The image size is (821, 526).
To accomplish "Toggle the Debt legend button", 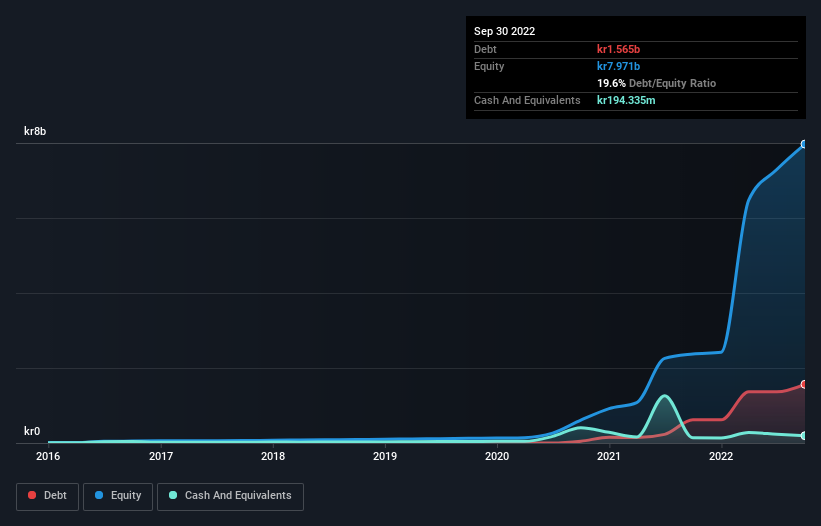I will pyautogui.click(x=47, y=496).
